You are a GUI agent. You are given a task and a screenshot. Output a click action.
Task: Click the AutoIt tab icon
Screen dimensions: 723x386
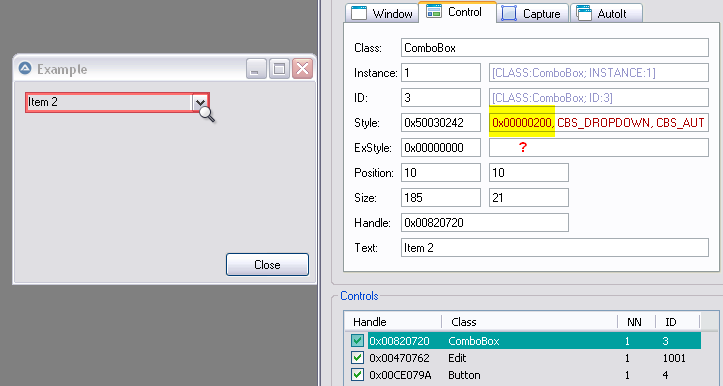[x=584, y=13]
